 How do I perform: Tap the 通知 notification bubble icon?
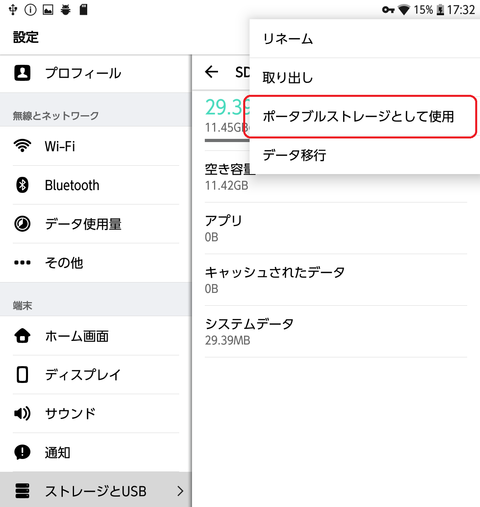(x=22, y=452)
